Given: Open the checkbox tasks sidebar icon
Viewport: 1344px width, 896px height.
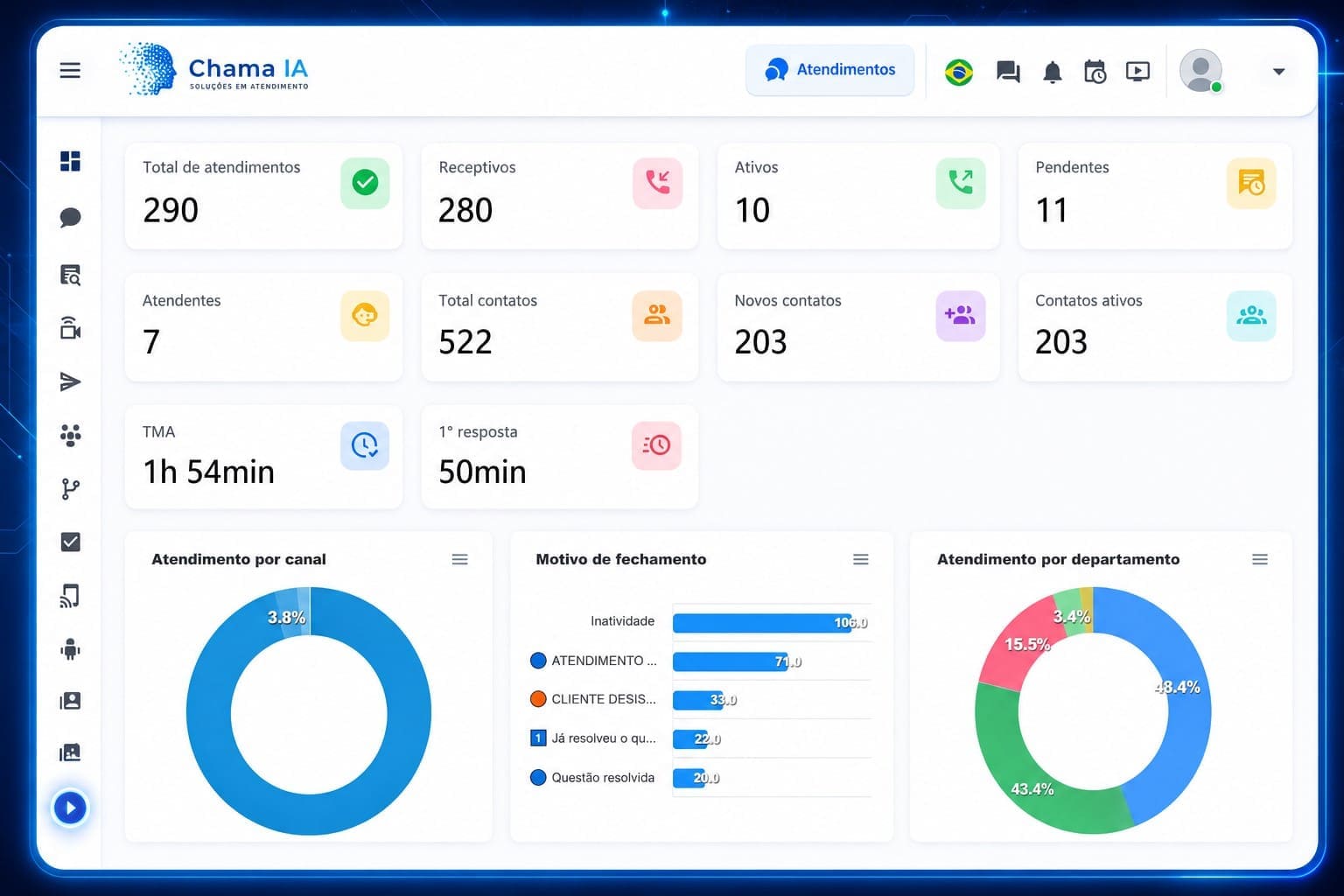Looking at the screenshot, I should pos(70,542).
